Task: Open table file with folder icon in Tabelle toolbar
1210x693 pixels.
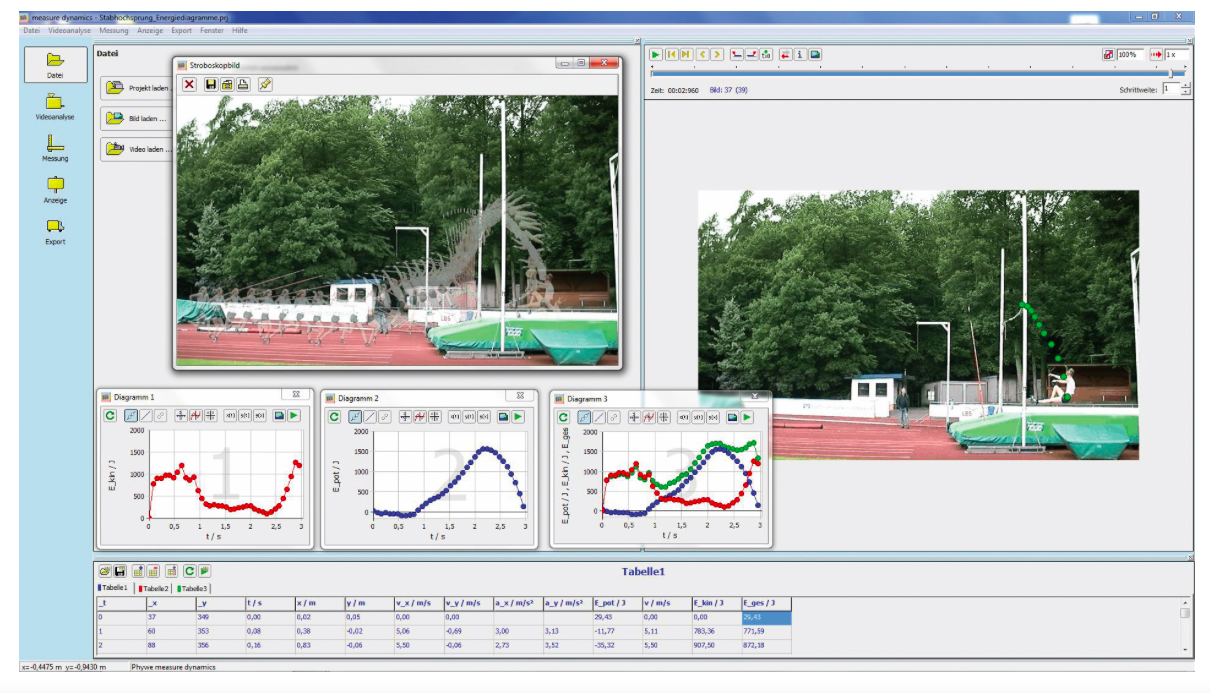Action: pyautogui.click(x=104, y=571)
